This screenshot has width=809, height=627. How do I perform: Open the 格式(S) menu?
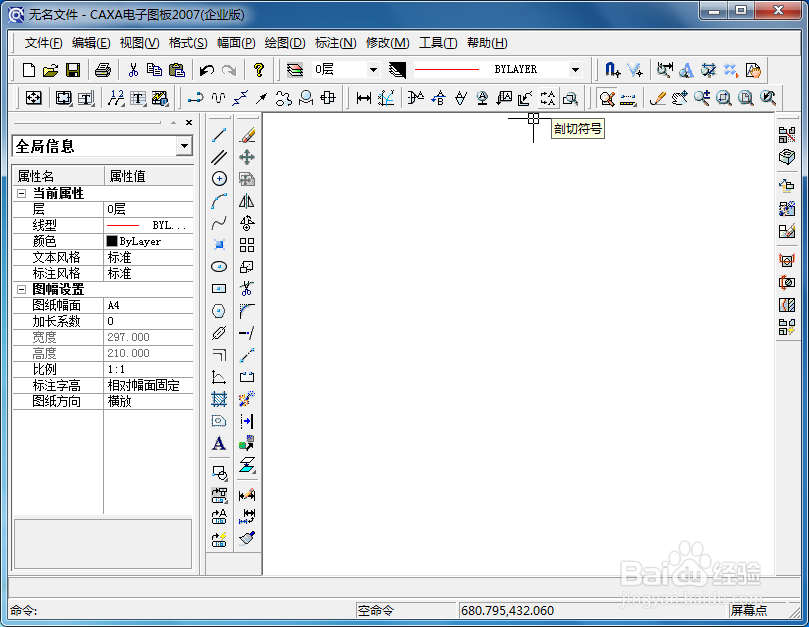coord(188,43)
